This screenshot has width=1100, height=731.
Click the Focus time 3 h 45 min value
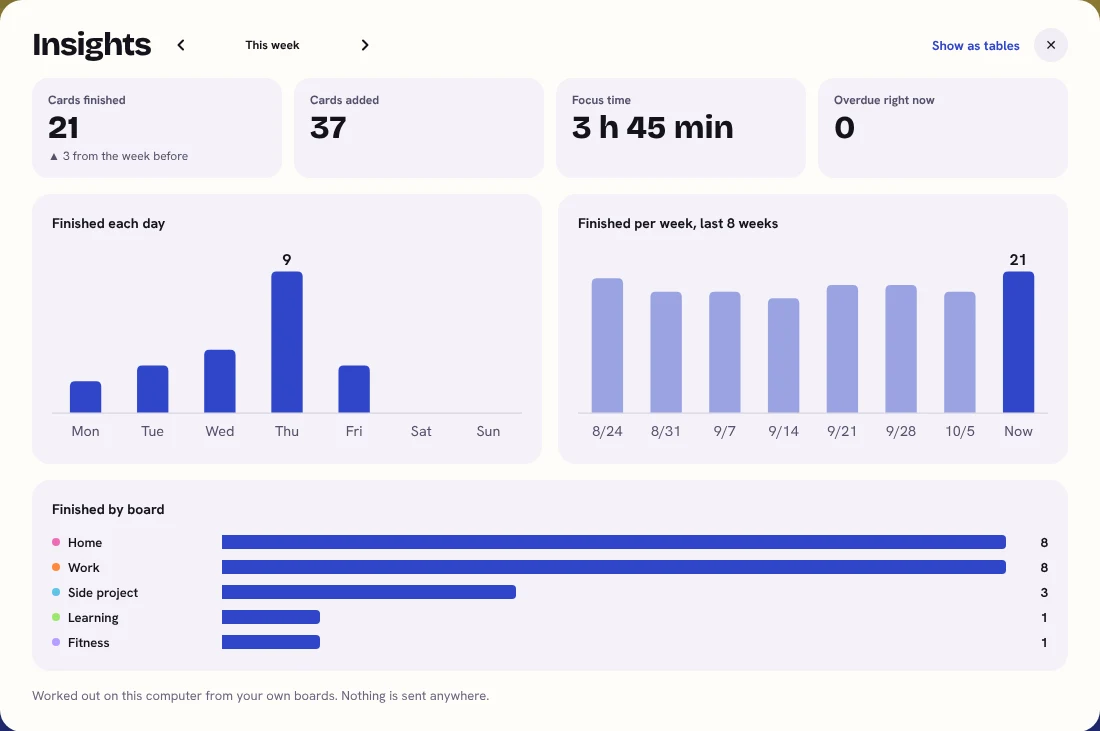tap(652, 128)
